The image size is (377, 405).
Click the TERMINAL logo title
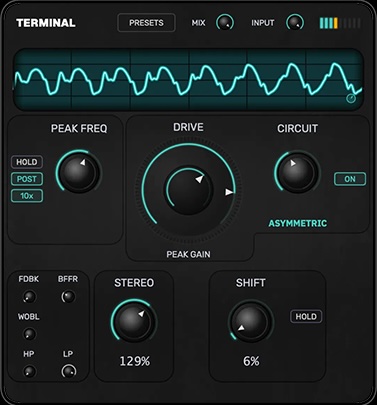[46, 23]
